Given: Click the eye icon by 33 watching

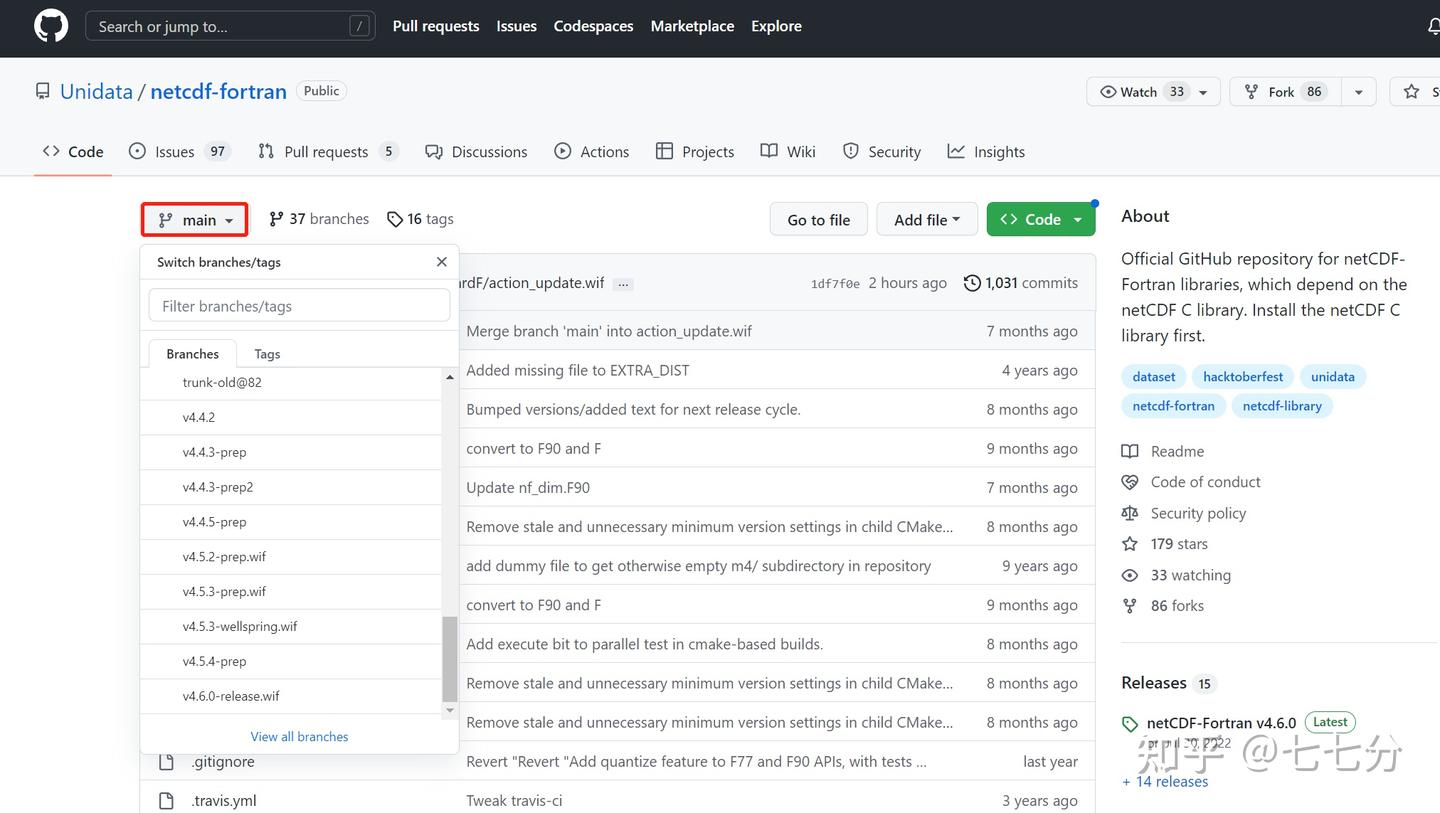Looking at the screenshot, I should point(1130,575).
